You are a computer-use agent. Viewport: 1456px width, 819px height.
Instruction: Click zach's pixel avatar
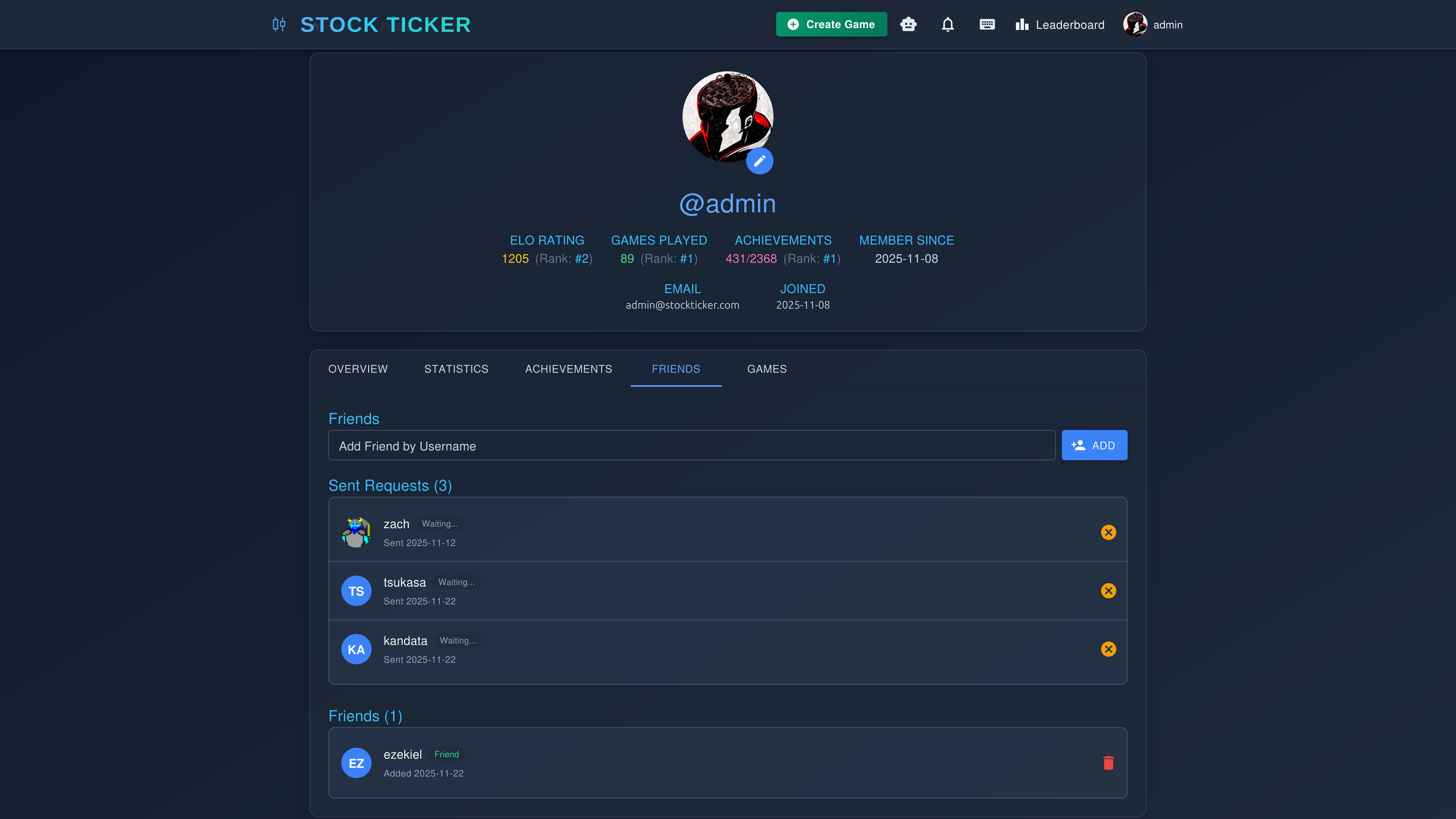click(x=356, y=532)
